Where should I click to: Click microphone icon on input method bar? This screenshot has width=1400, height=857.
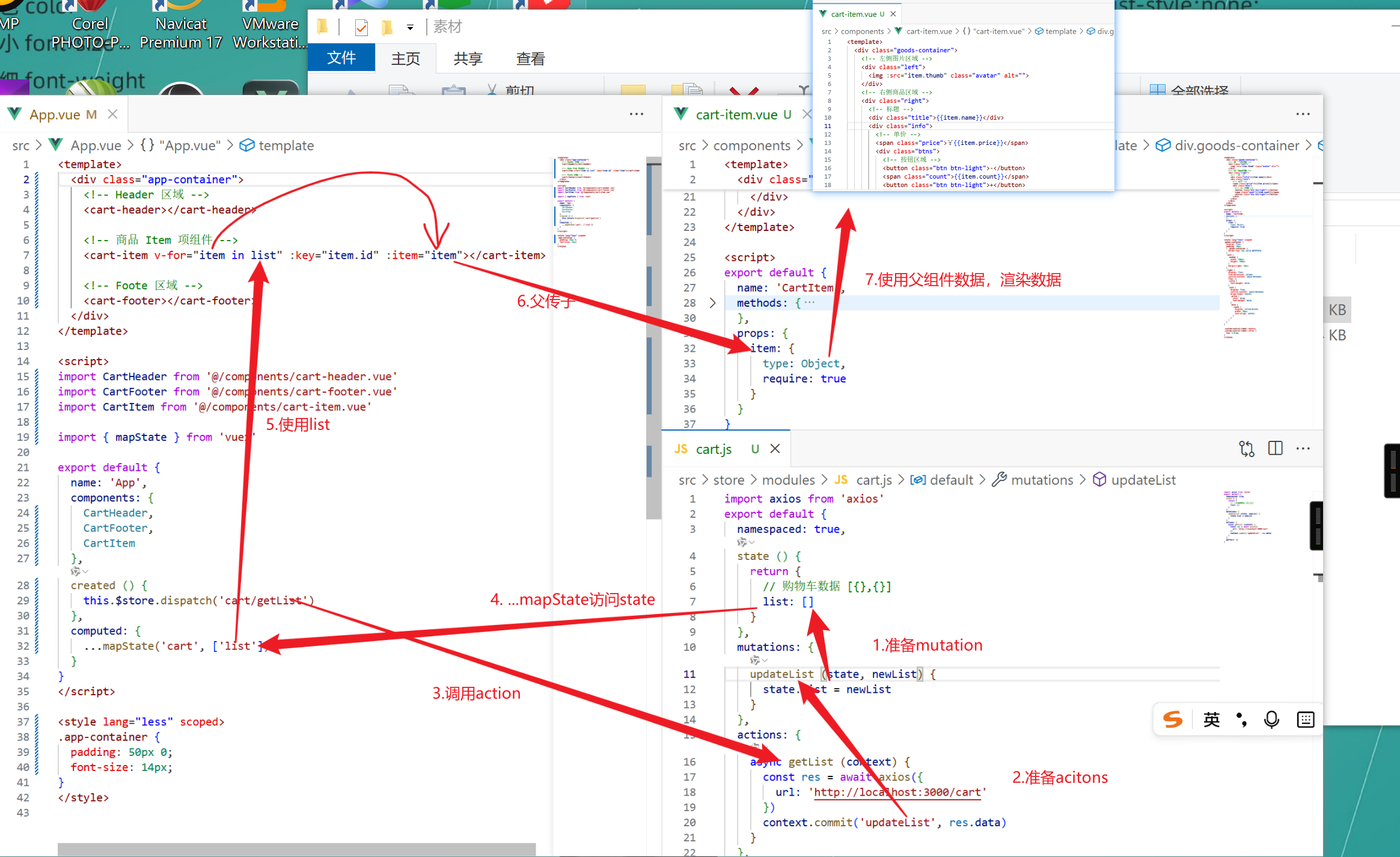[x=1271, y=719]
